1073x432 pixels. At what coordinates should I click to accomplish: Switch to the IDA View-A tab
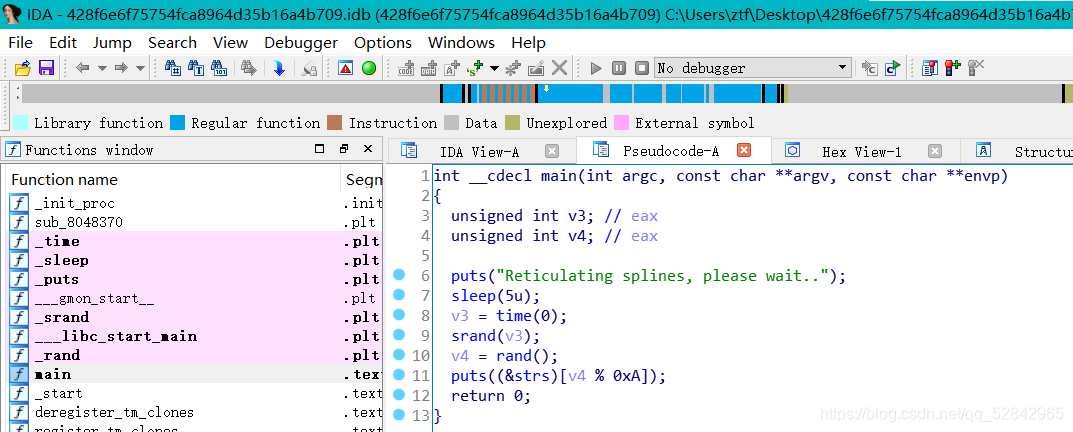479,151
